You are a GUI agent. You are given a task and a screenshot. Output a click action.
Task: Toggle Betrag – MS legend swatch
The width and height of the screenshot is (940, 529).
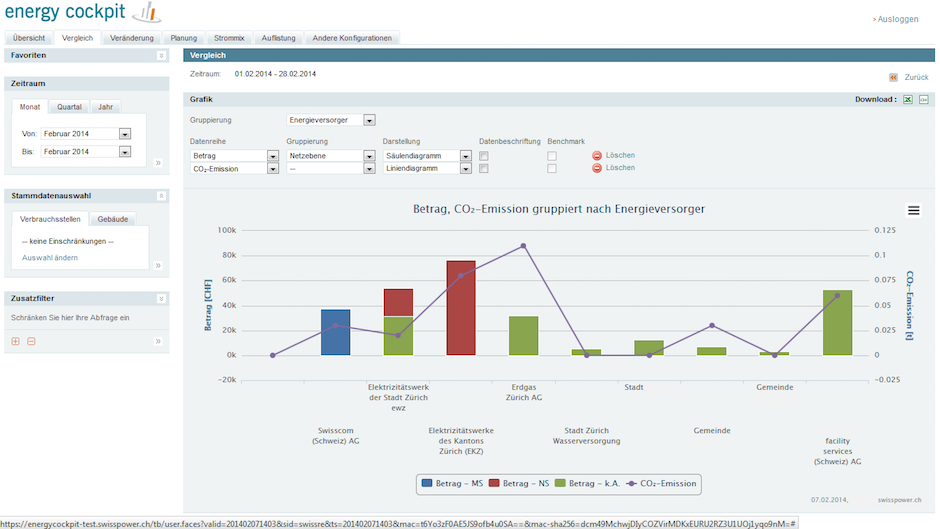coord(427,483)
